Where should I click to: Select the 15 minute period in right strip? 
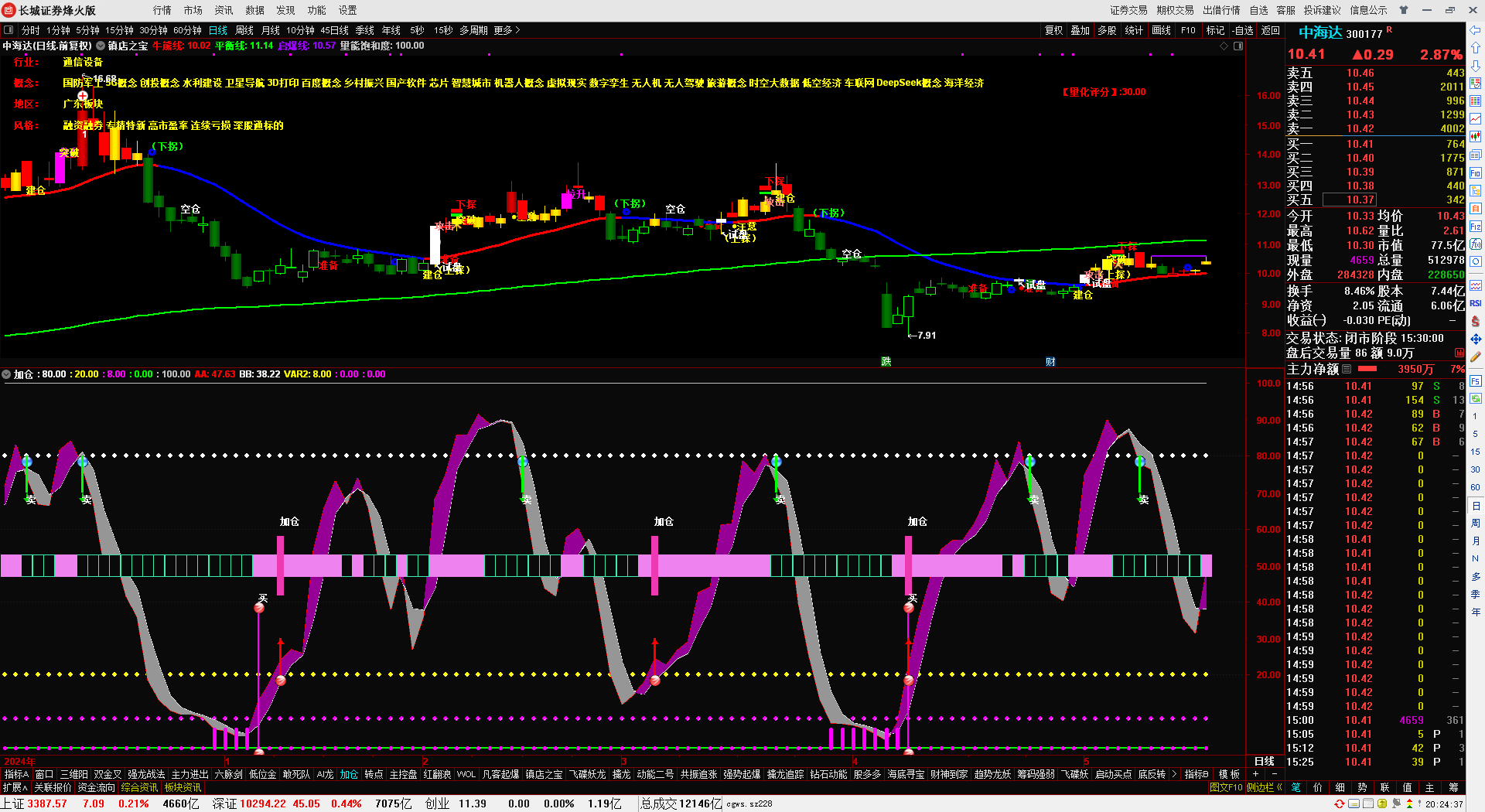pyautogui.click(x=1476, y=452)
